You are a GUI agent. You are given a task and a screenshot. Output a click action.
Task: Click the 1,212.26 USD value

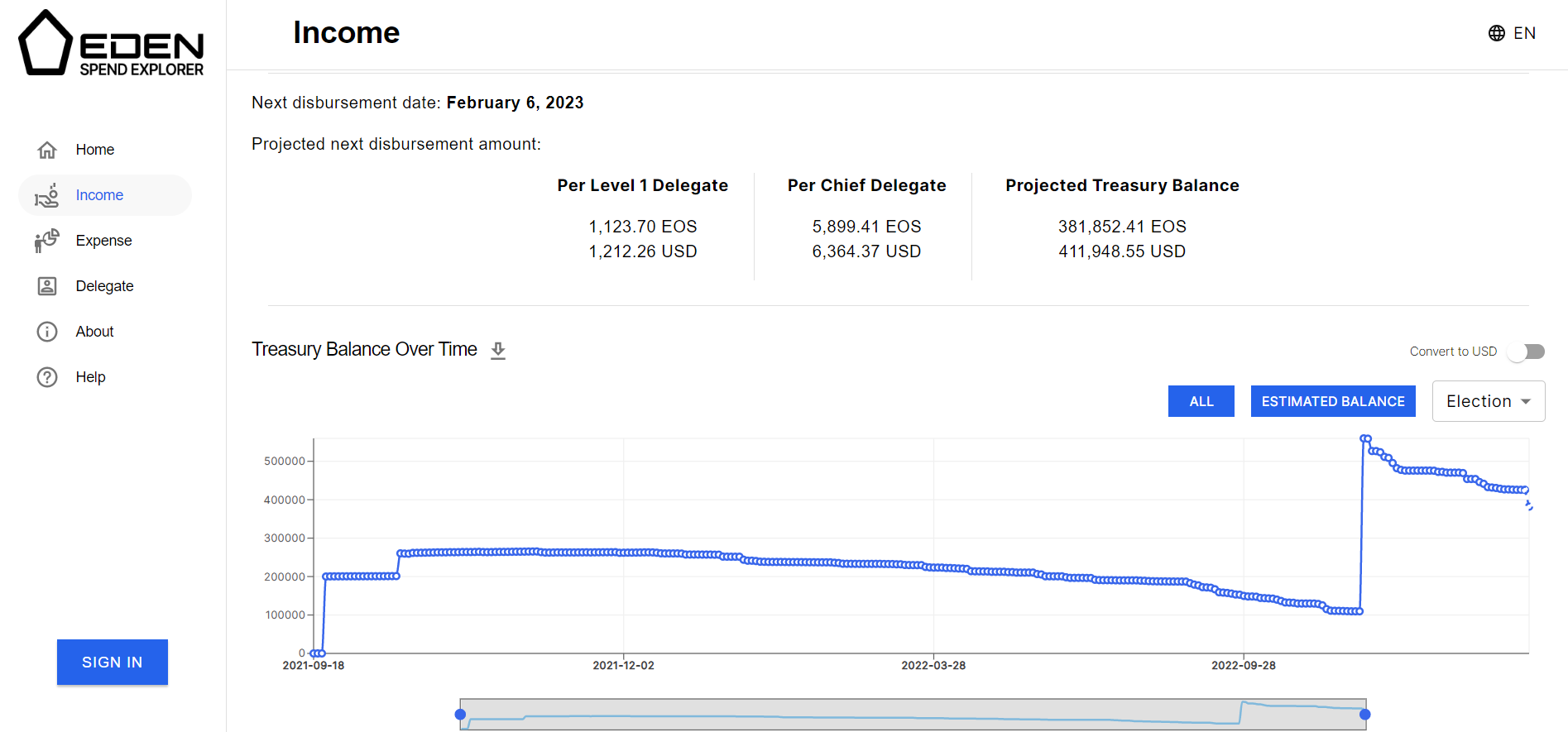(x=643, y=251)
